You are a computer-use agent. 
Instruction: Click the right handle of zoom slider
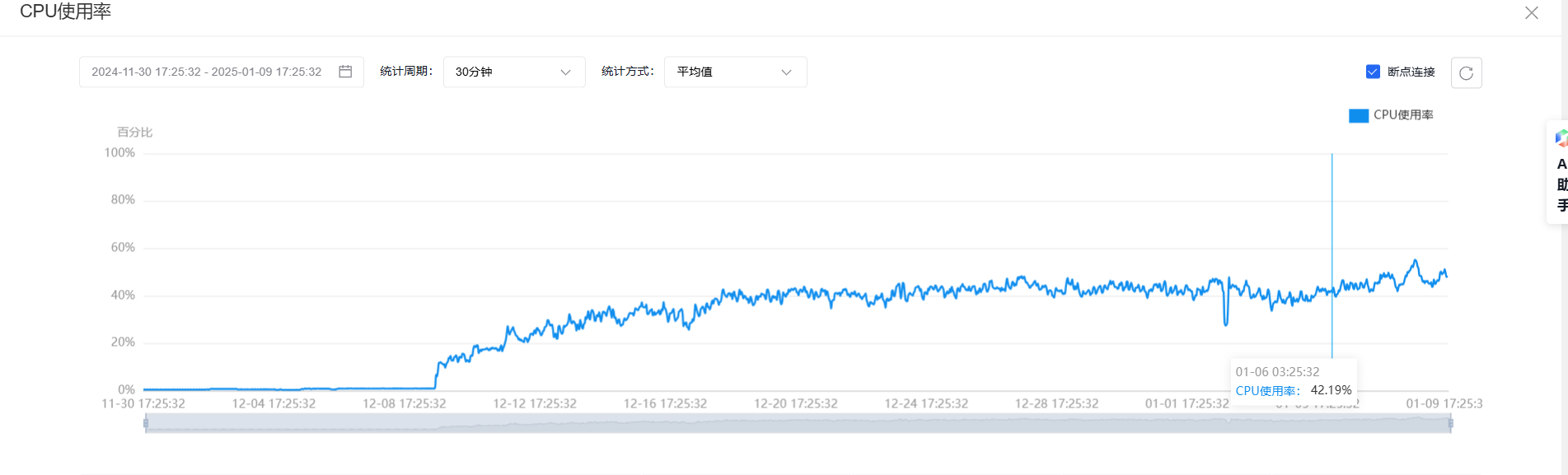click(x=1450, y=423)
